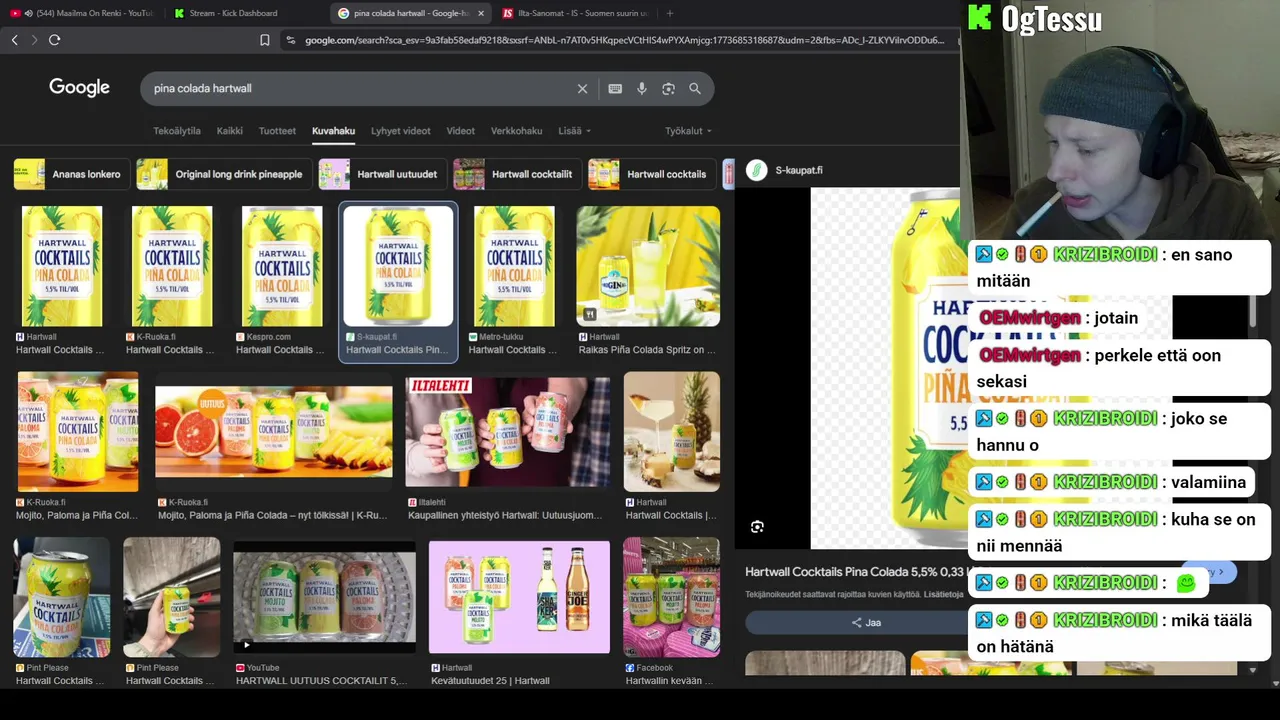Open the Pint Please image of hand holding can
This screenshot has width=1280, height=720.
[171, 597]
